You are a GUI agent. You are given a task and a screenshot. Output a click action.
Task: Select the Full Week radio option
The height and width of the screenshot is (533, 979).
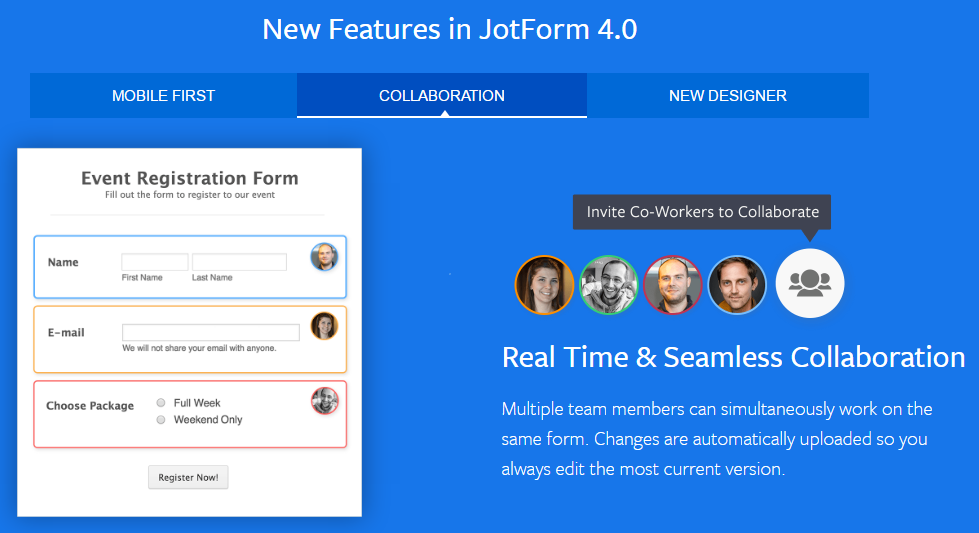(x=161, y=403)
